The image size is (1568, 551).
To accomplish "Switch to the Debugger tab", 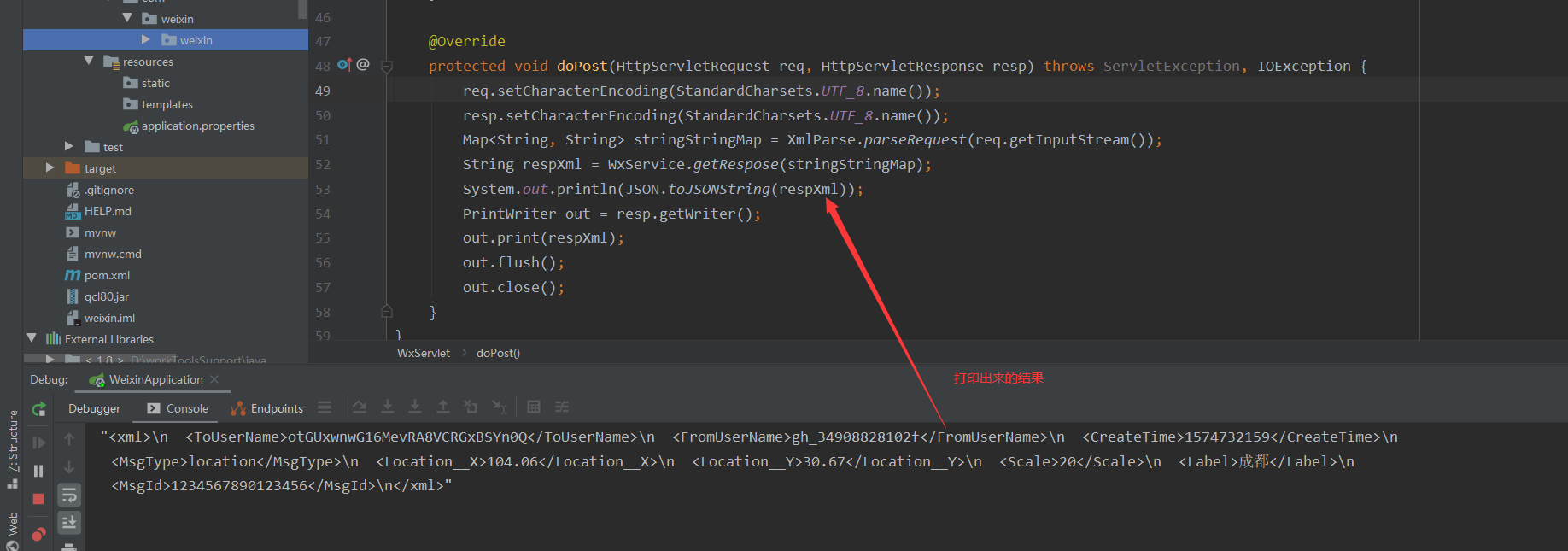I will (x=94, y=408).
